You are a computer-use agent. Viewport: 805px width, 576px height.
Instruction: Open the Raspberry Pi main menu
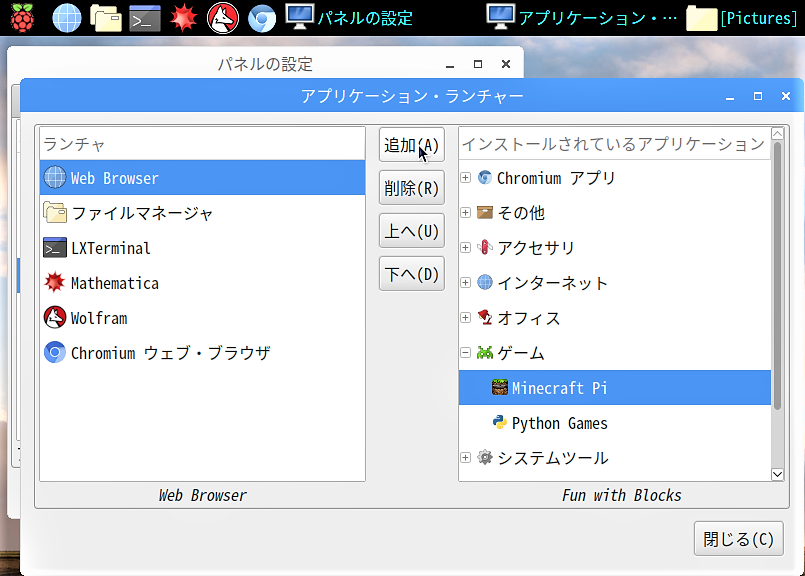point(22,17)
